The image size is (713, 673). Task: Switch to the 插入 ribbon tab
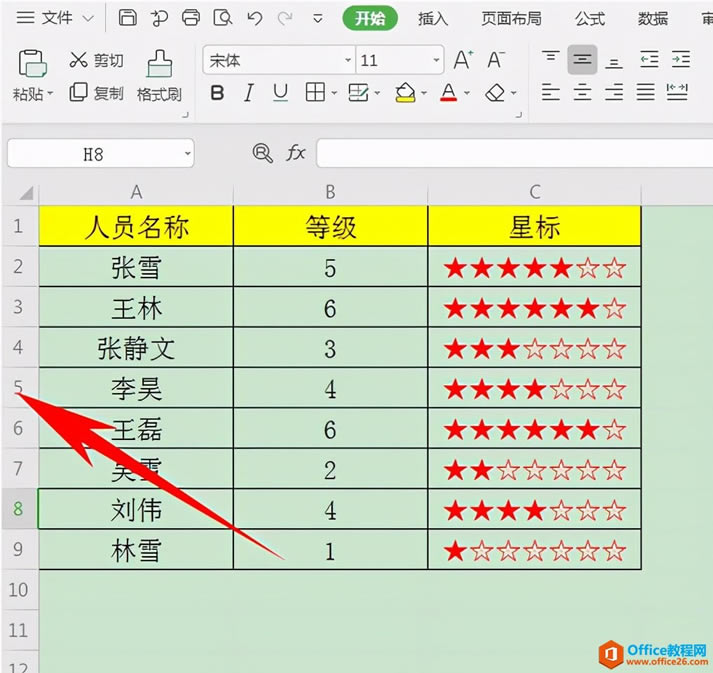point(432,18)
